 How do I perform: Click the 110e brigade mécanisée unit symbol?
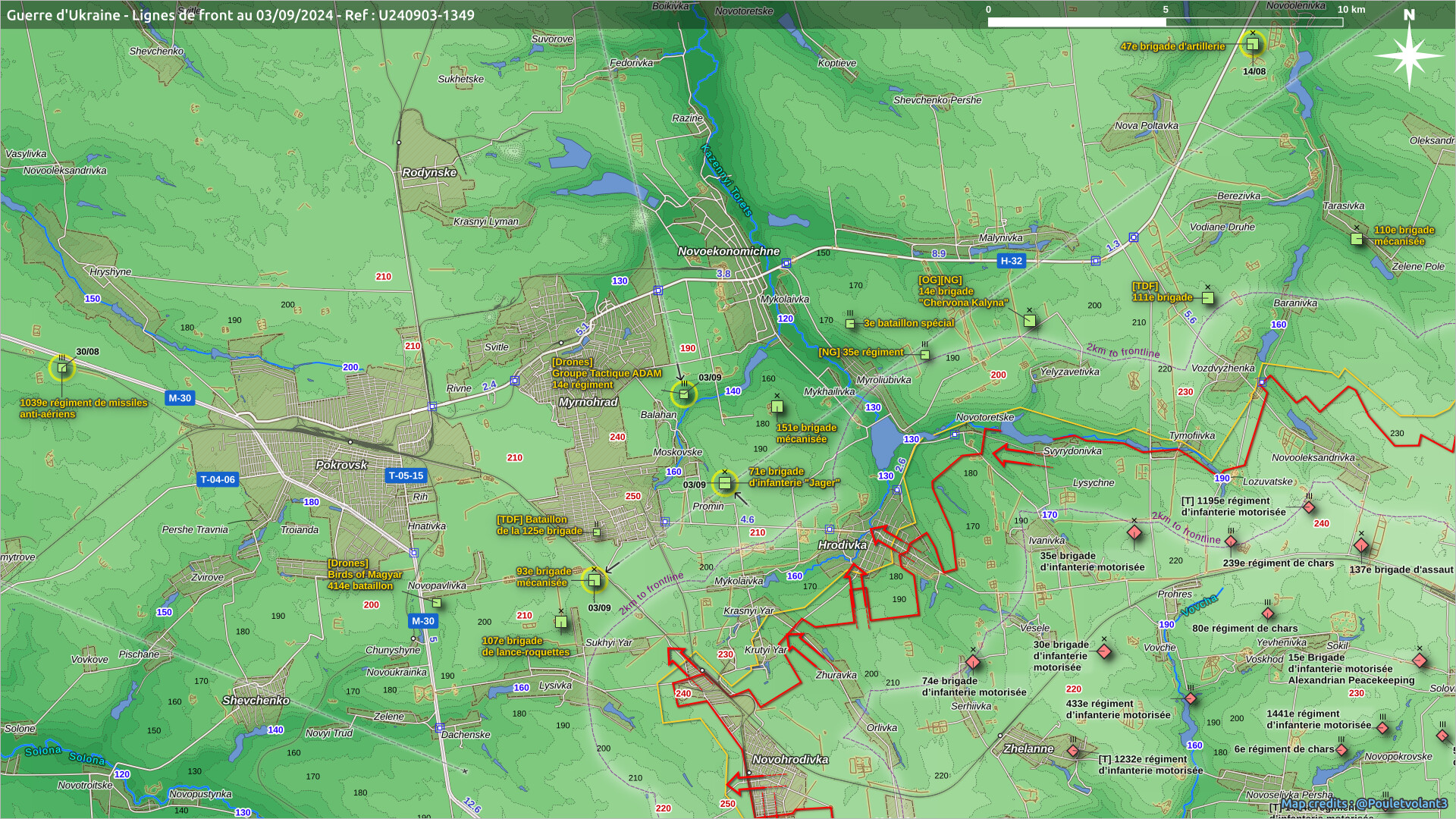pyautogui.click(x=1357, y=239)
